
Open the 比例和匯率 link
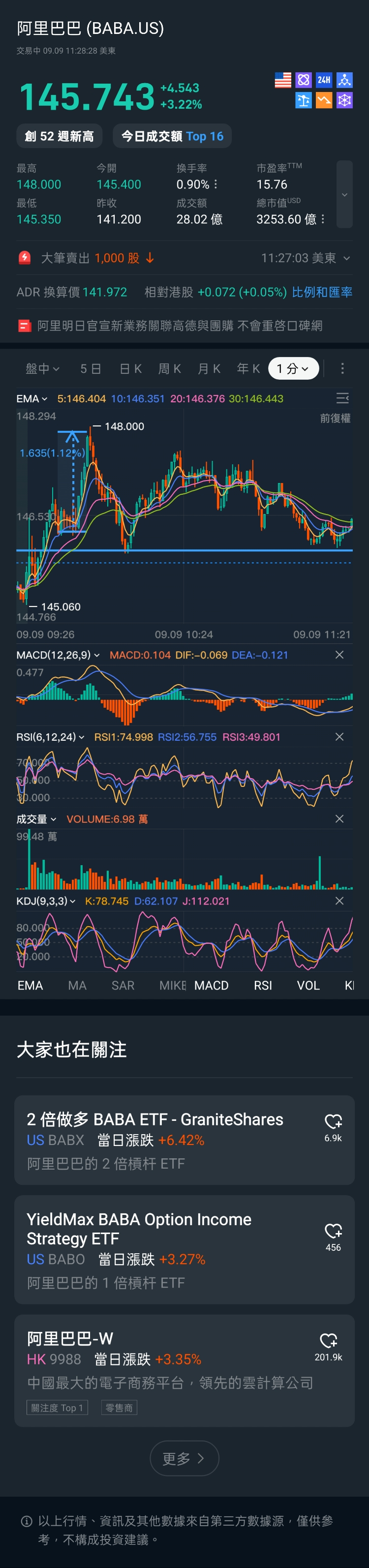[x=321, y=292]
